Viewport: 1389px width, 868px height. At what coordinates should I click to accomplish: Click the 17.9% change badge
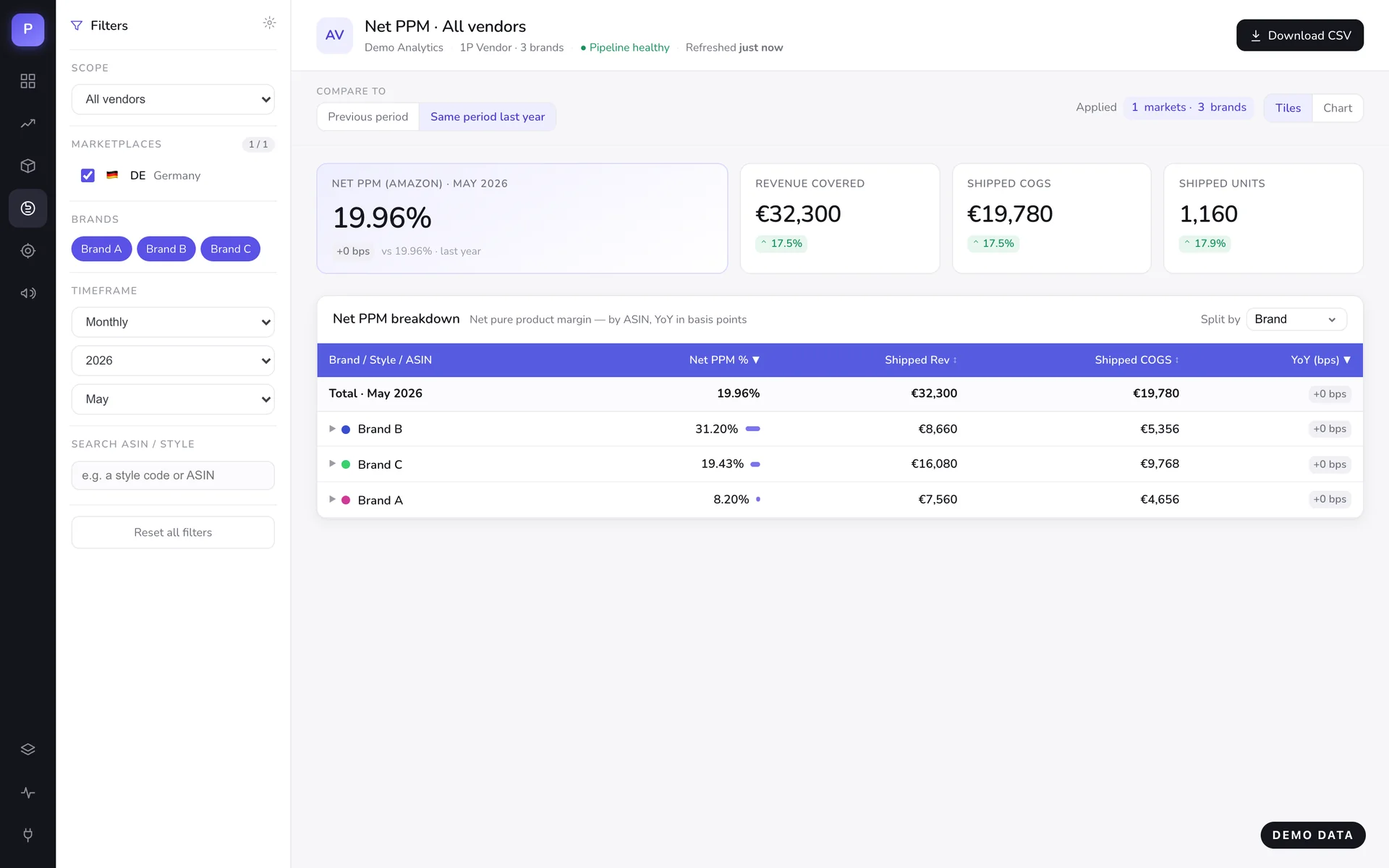1205,244
